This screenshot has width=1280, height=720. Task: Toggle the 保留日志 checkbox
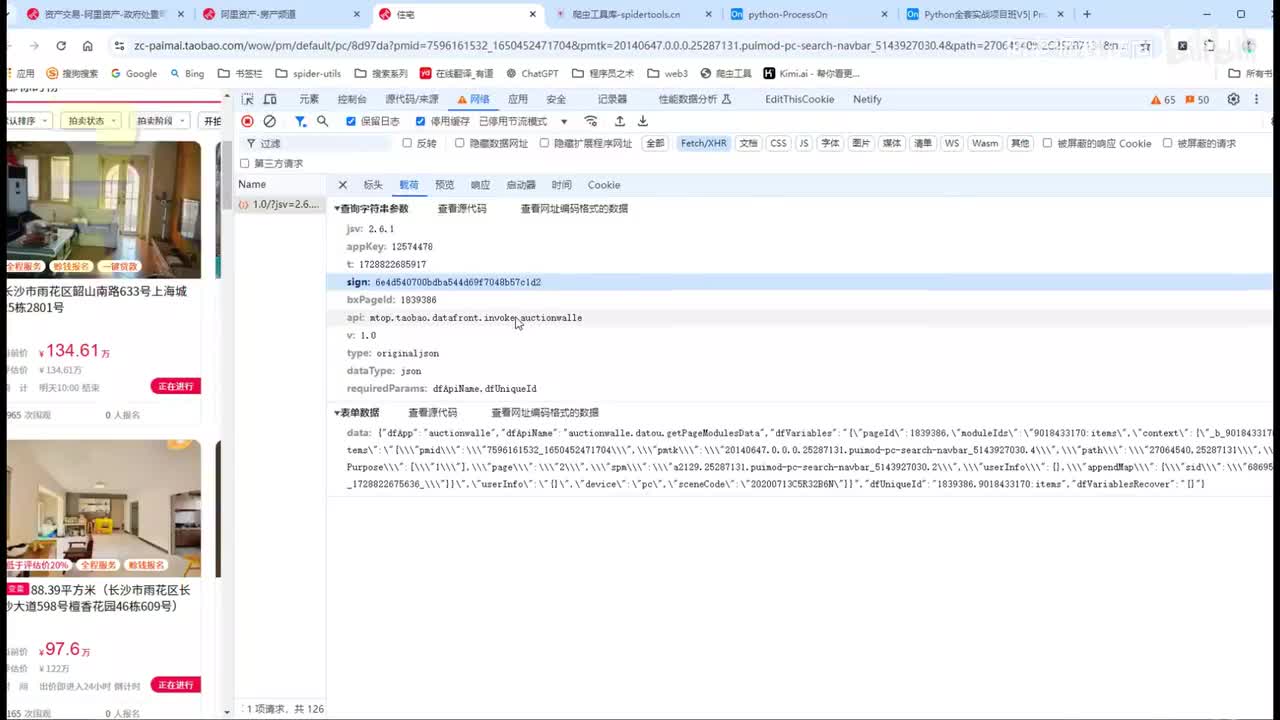tap(351, 121)
